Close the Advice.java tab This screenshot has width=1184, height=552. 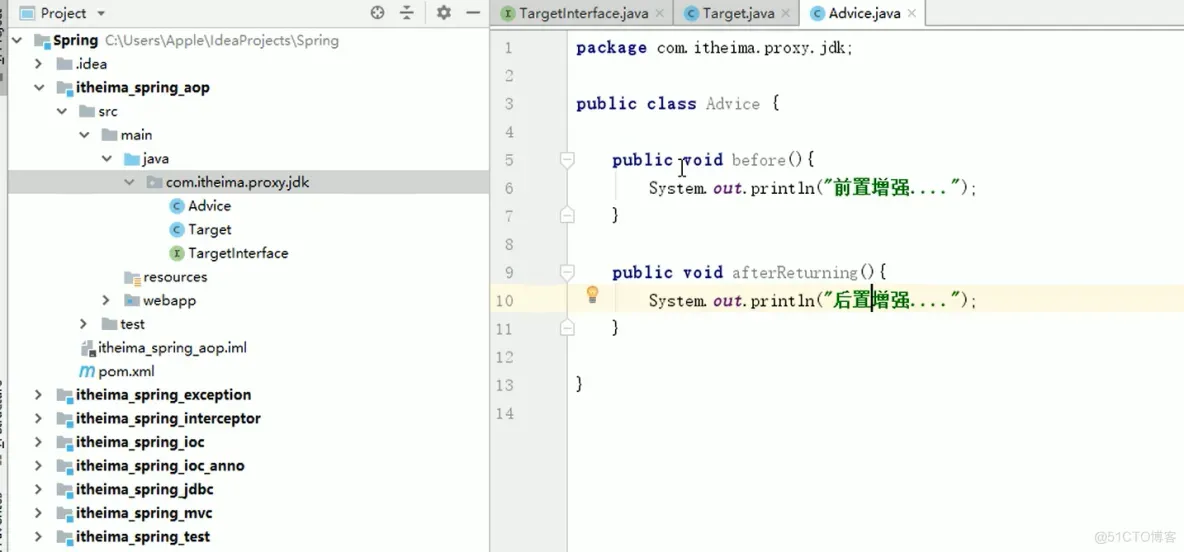coord(911,14)
